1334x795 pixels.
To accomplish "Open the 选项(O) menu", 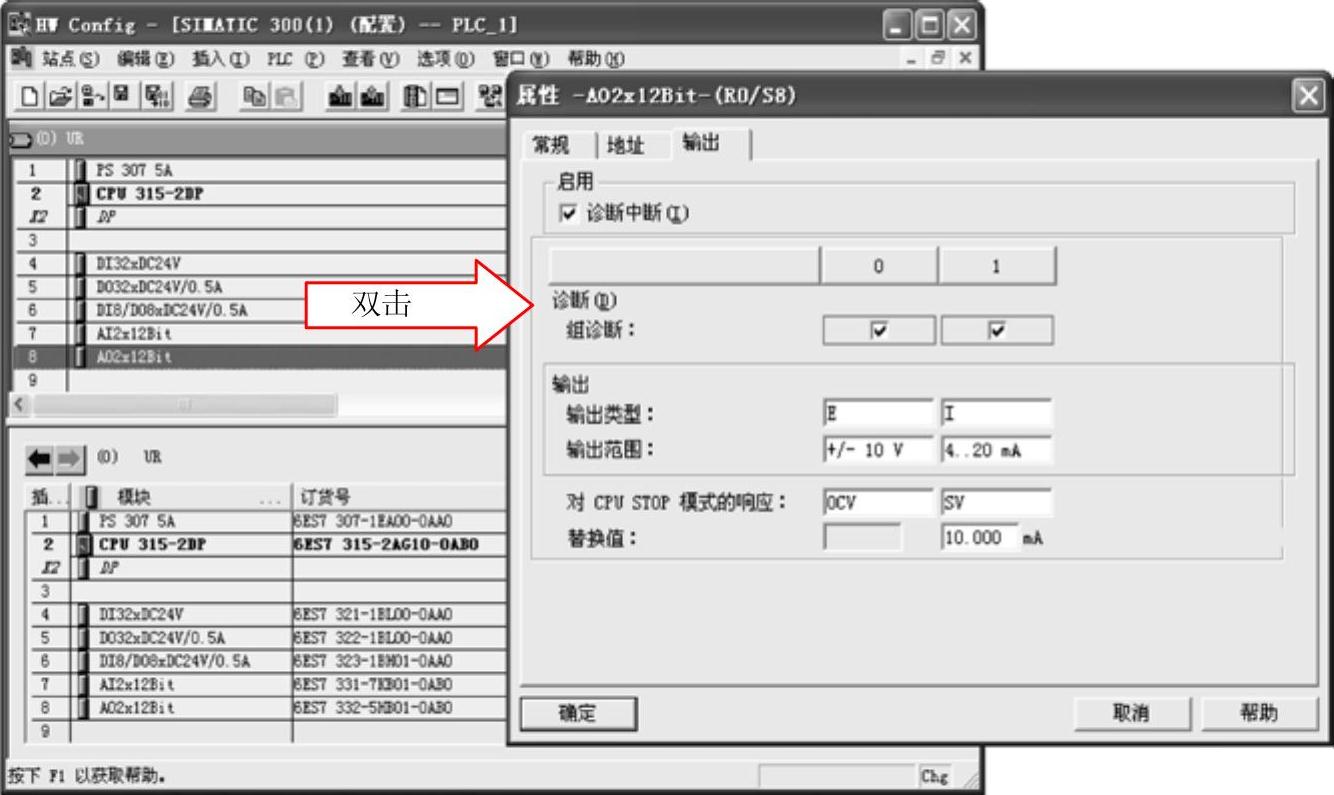I will 445,58.
